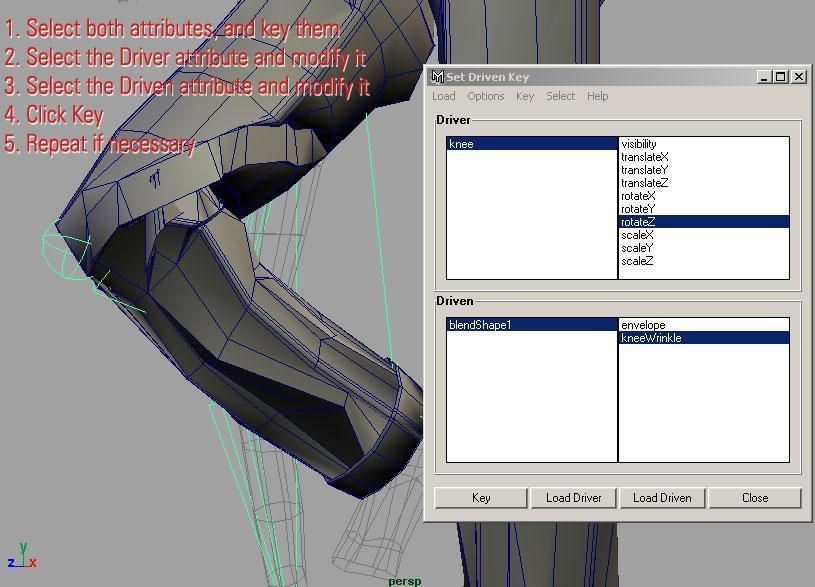Select the envelope attribute
Screen dimensions: 815x587
(x=704, y=324)
